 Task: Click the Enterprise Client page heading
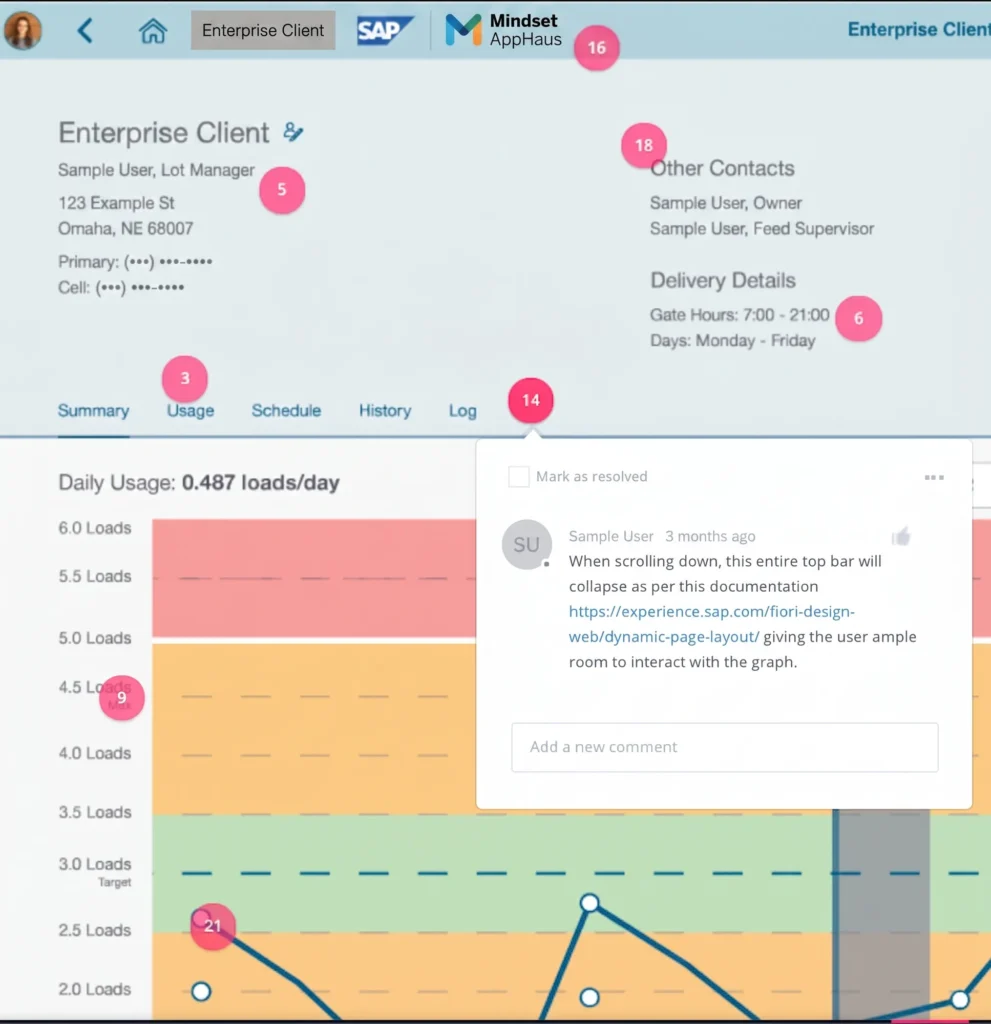click(164, 133)
